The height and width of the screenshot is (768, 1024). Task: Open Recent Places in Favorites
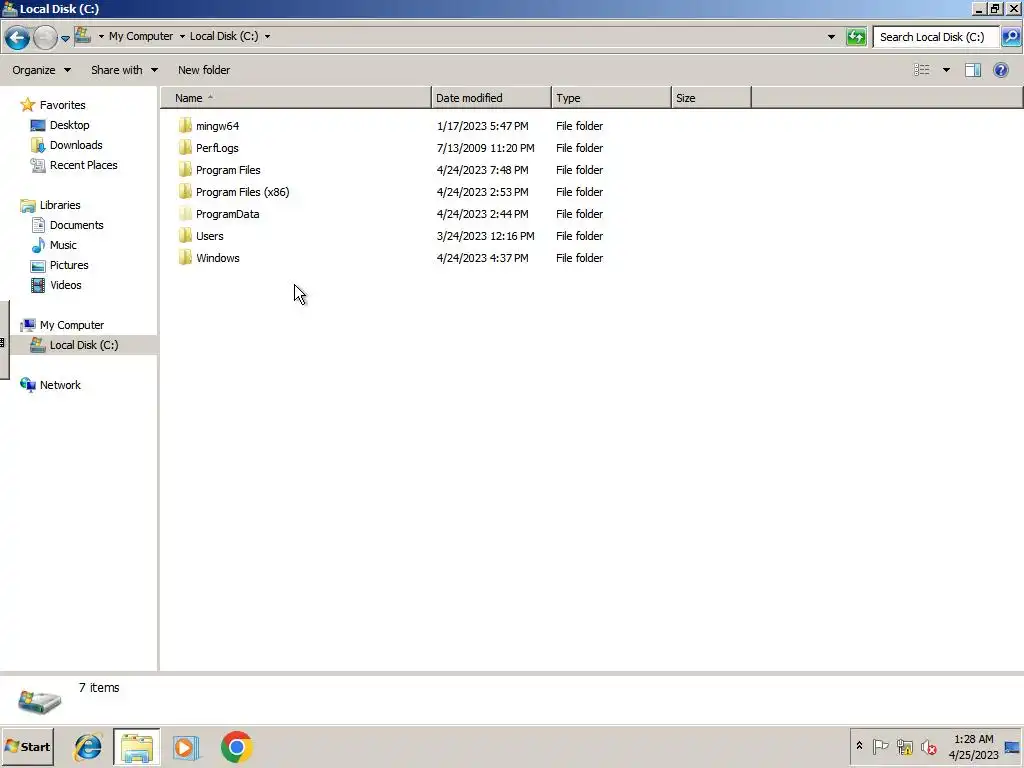click(x=84, y=165)
